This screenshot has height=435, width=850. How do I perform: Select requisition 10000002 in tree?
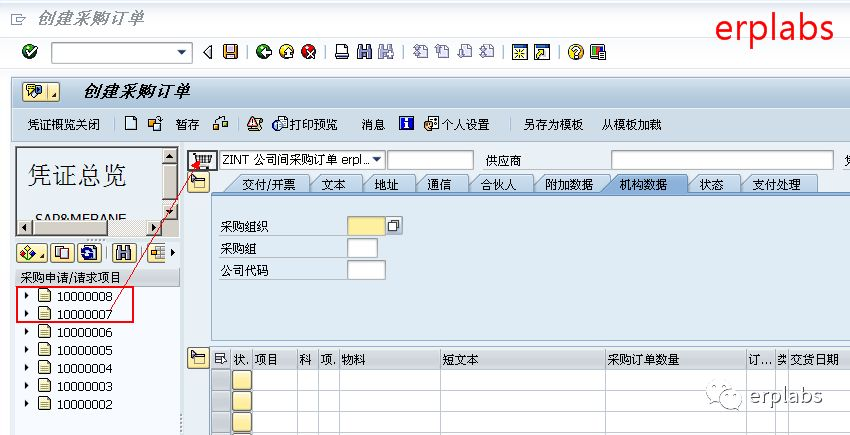click(85, 405)
